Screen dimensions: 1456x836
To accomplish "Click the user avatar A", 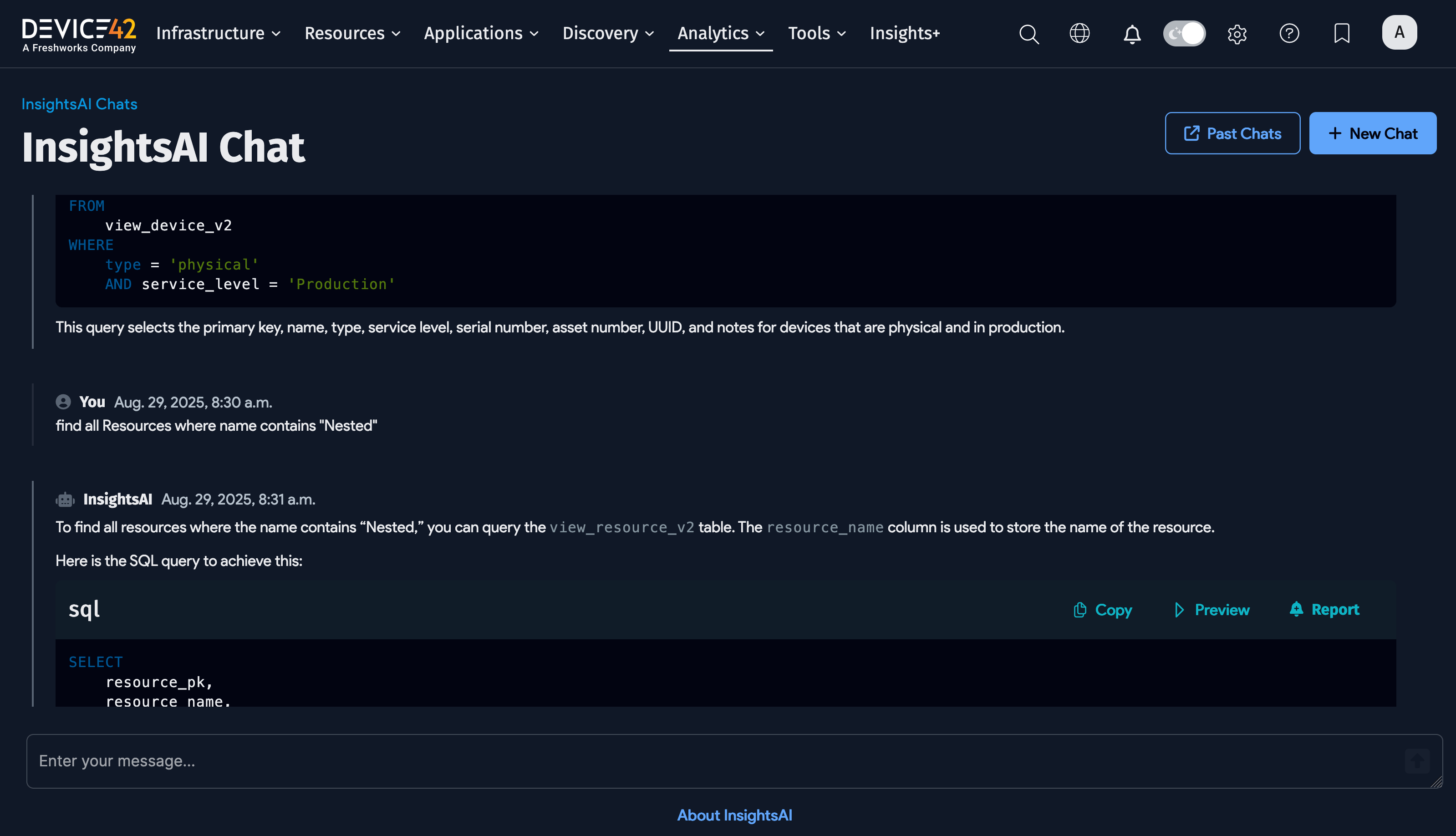I will (1399, 33).
